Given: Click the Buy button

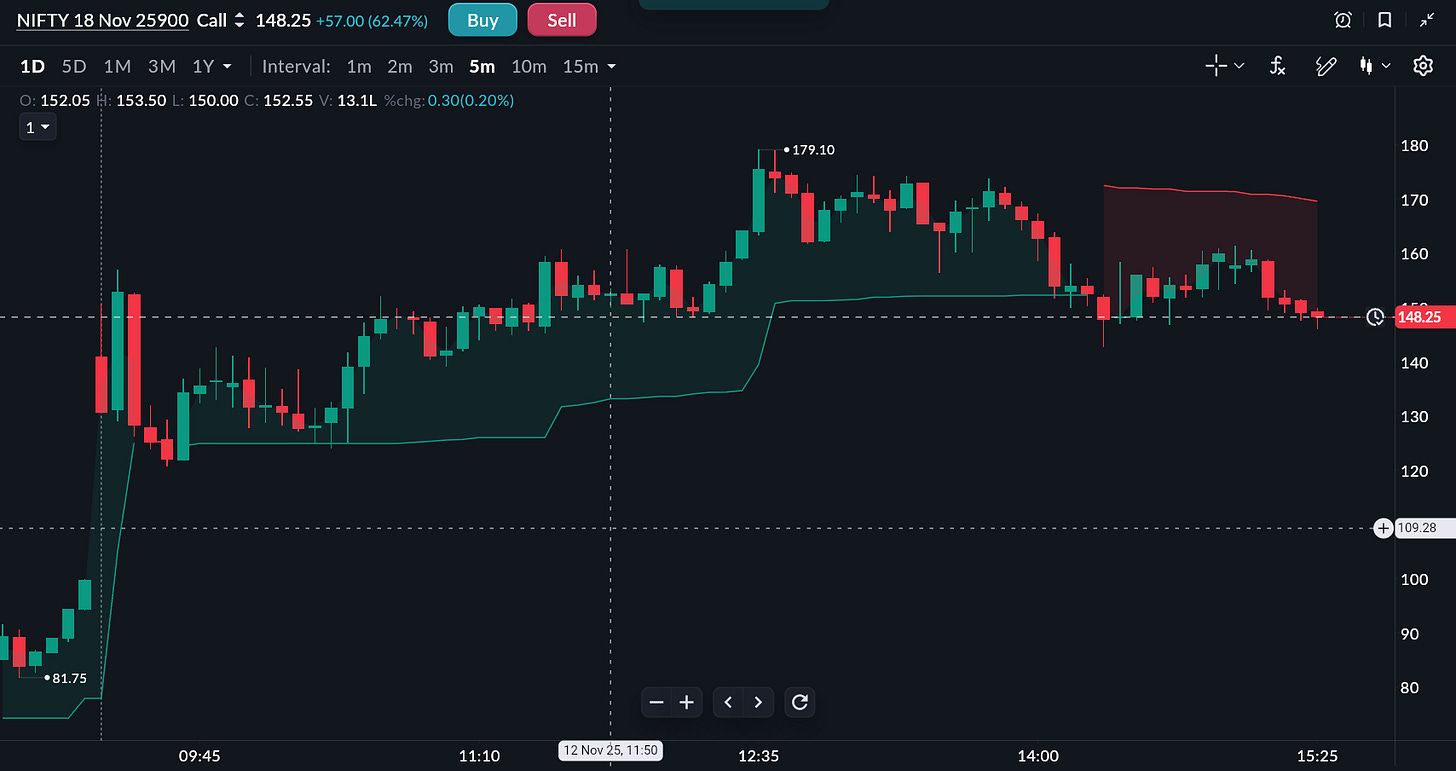Looking at the screenshot, I should [x=482, y=20].
